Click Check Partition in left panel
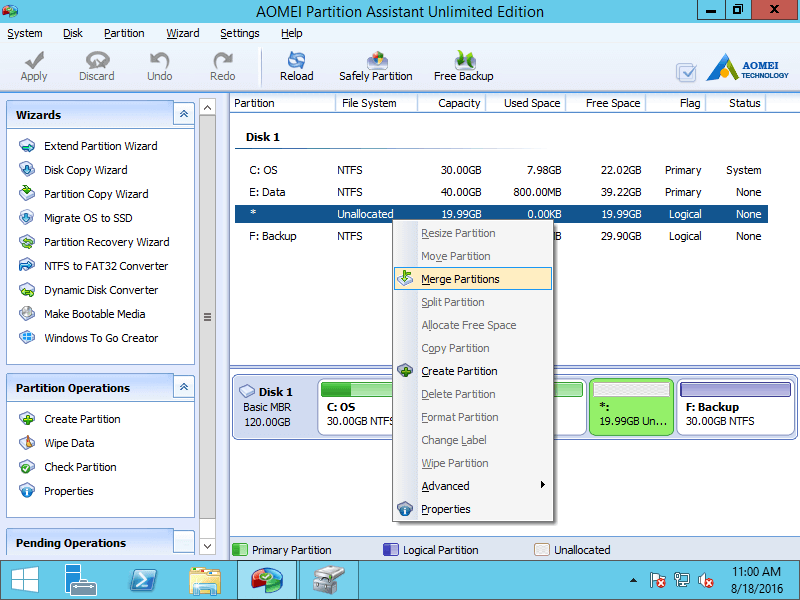The image size is (800, 600). pyautogui.click(x=80, y=467)
